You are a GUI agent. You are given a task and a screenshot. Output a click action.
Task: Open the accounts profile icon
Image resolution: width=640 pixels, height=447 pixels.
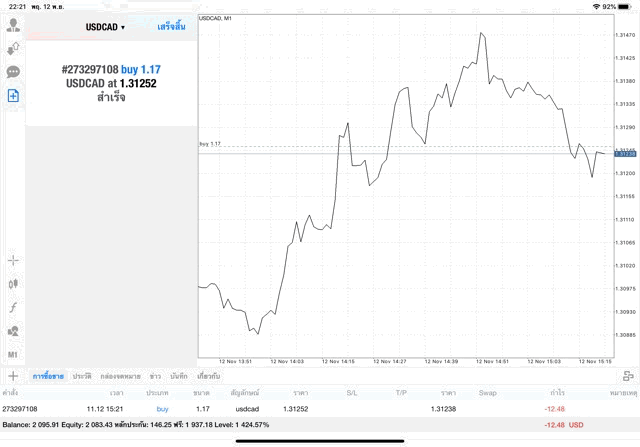tap(13, 25)
